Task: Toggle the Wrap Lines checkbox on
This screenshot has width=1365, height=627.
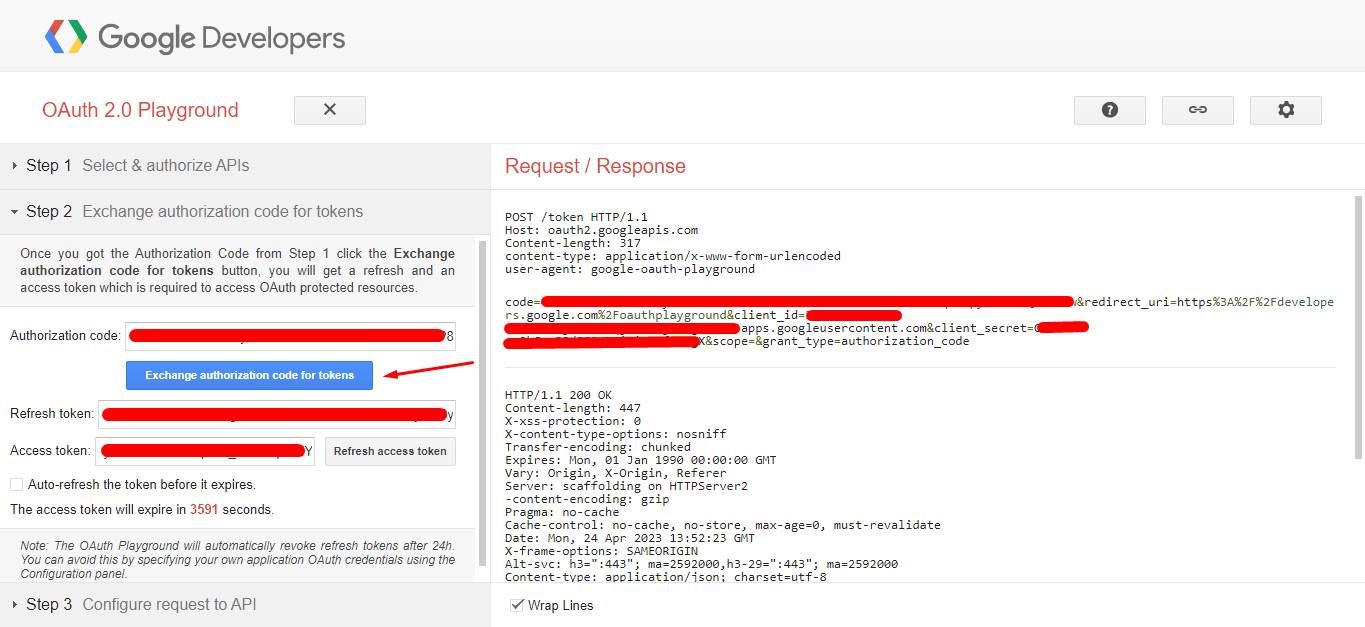Action: tap(517, 604)
